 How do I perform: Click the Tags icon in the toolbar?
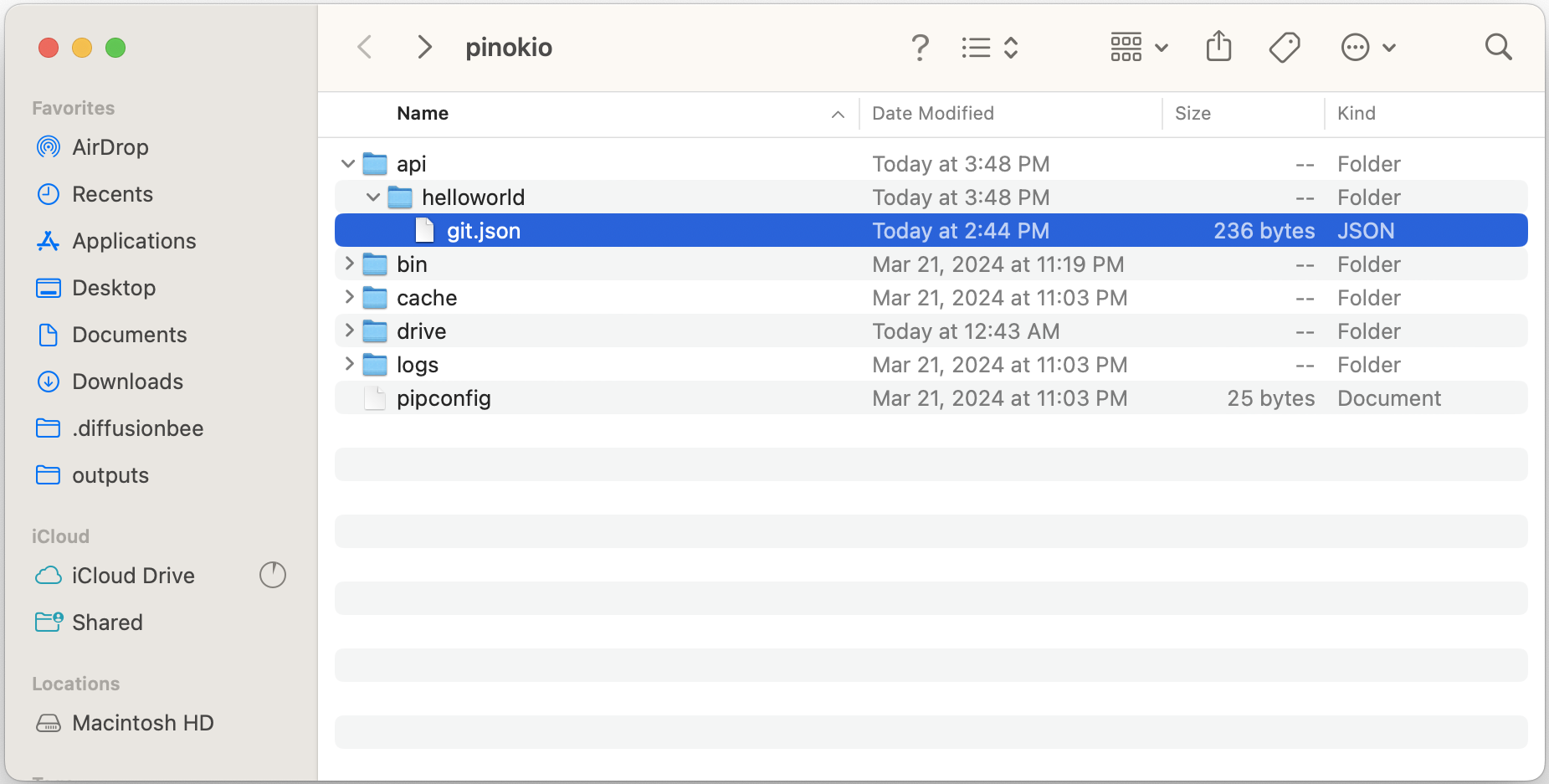tap(1284, 47)
